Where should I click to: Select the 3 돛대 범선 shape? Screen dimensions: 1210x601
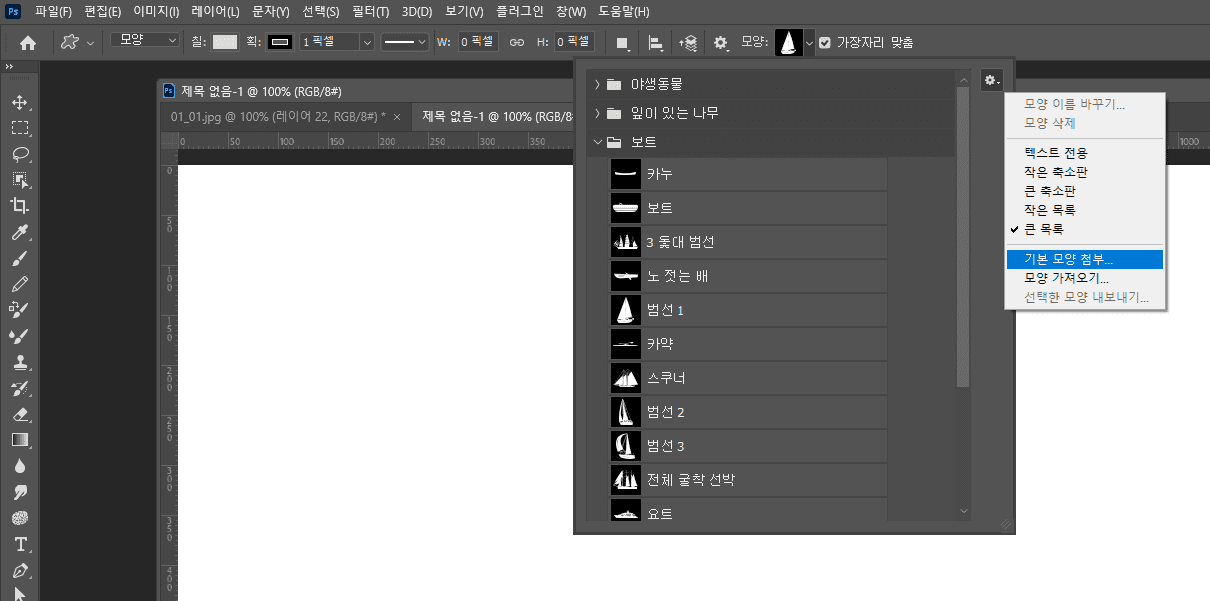point(748,242)
